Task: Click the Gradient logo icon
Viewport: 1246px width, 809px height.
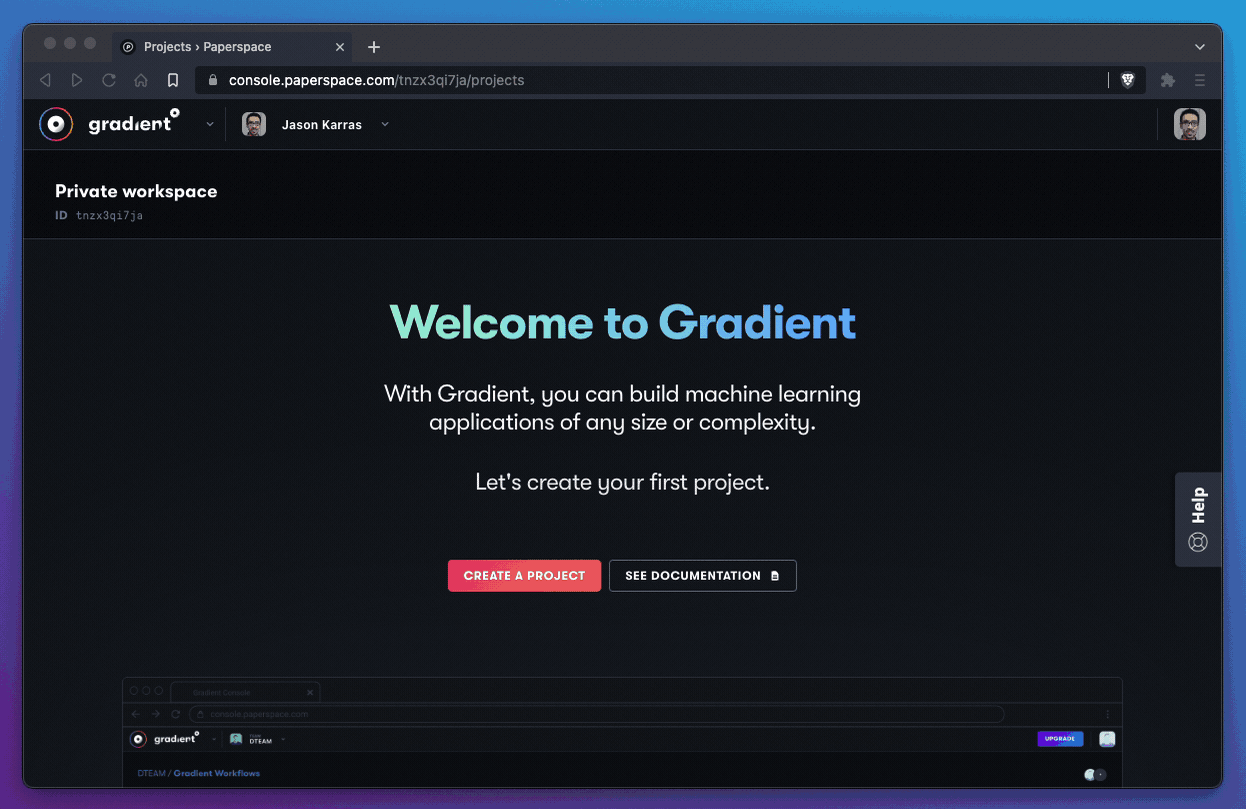Action: [x=56, y=124]
